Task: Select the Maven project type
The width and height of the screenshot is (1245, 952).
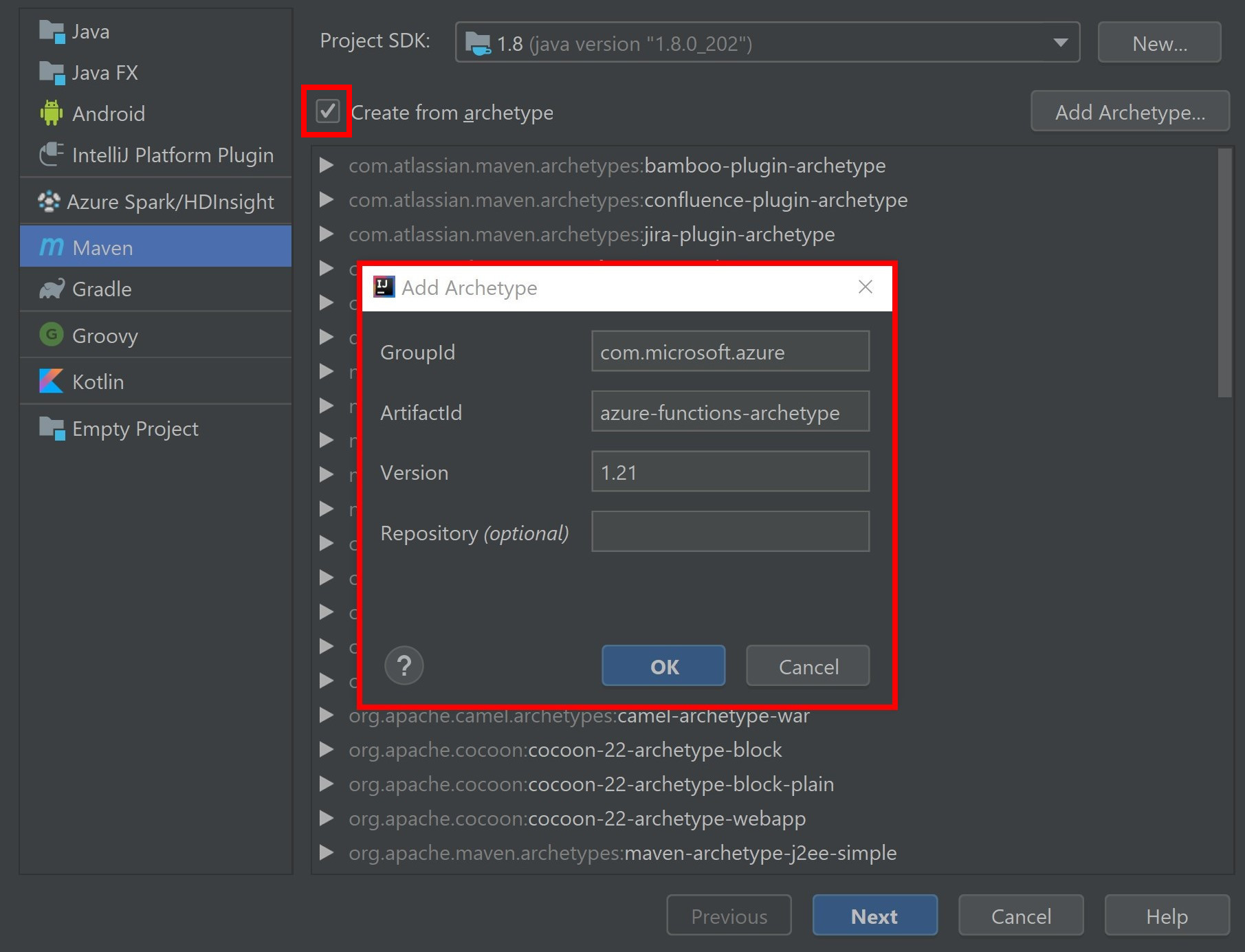Action: coord(155,247)
